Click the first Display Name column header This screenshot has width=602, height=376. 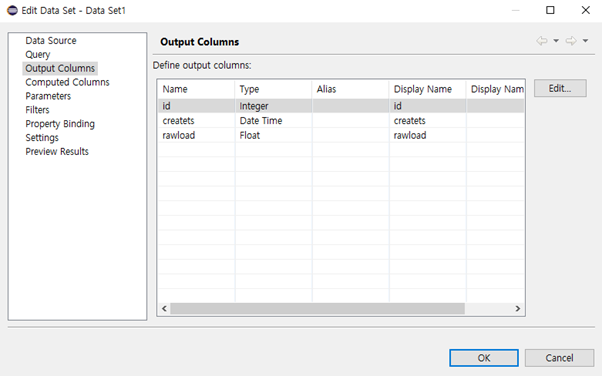(x=428, y=89)
